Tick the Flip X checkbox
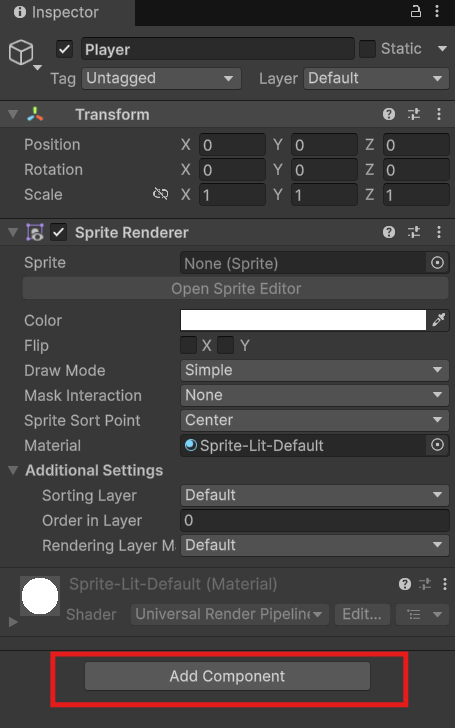 pyautogui.click(x=188, y=345)
